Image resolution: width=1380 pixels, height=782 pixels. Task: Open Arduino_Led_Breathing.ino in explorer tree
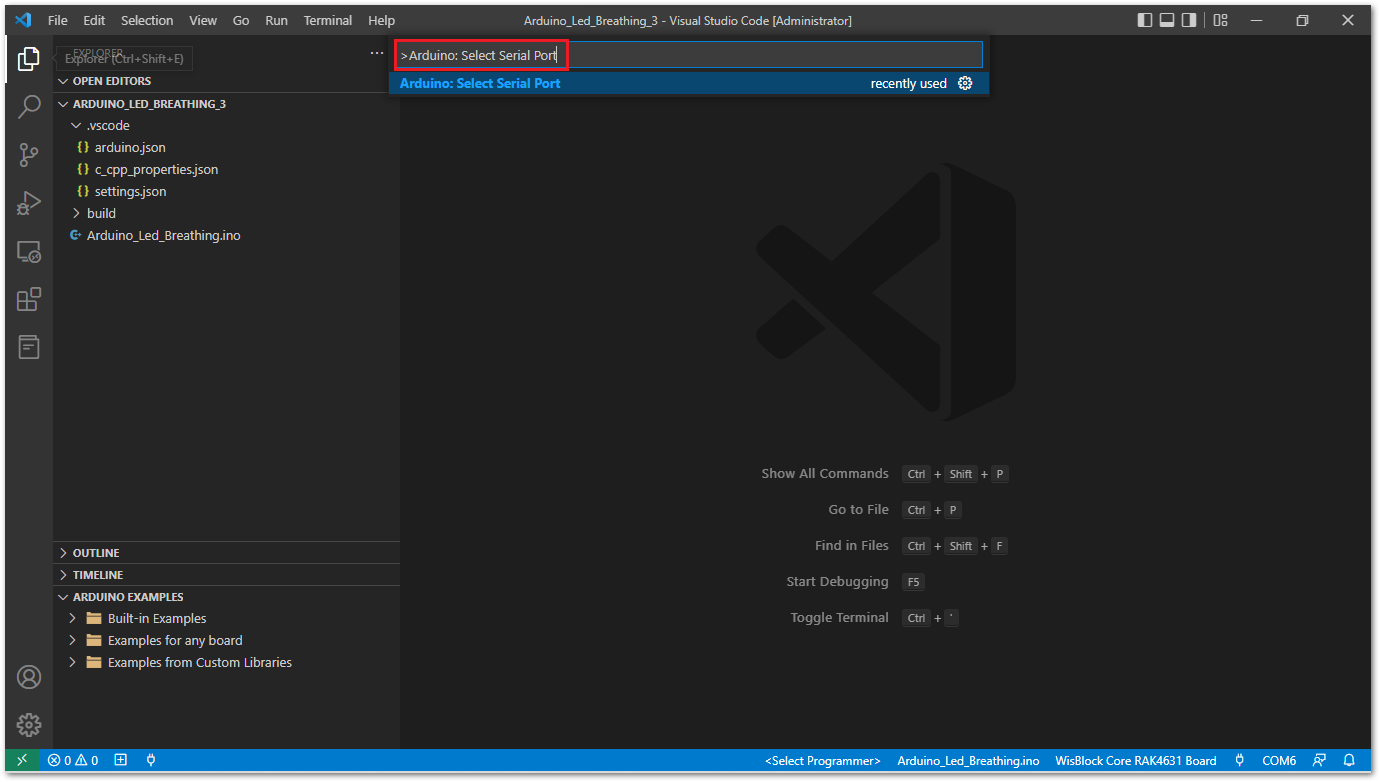226,236
